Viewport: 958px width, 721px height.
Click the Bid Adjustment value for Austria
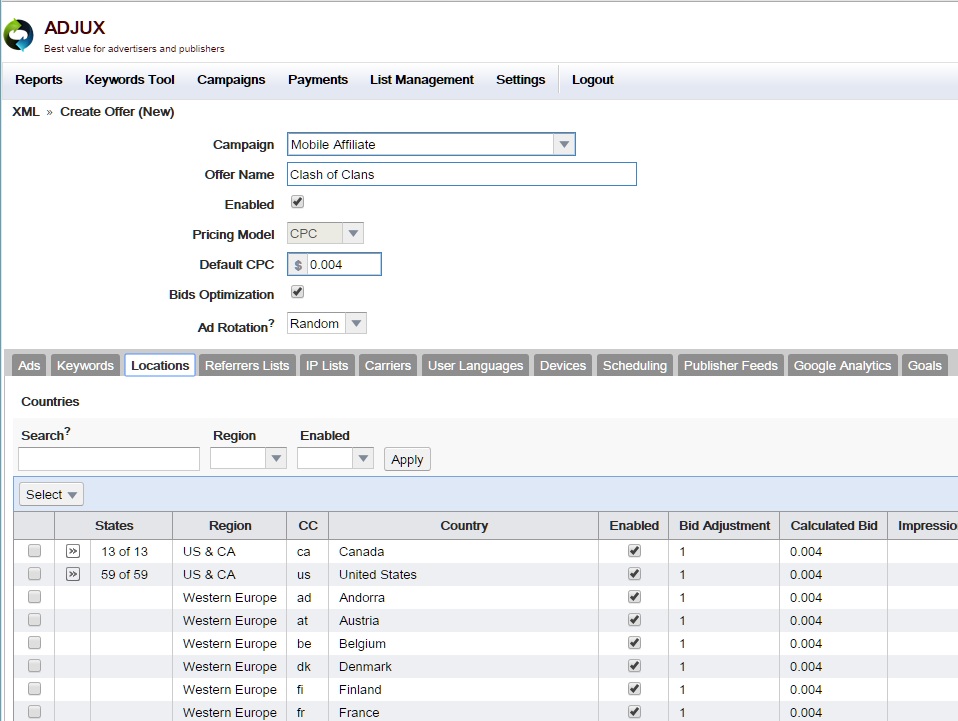pyautogui.click(x=682, y=621)
